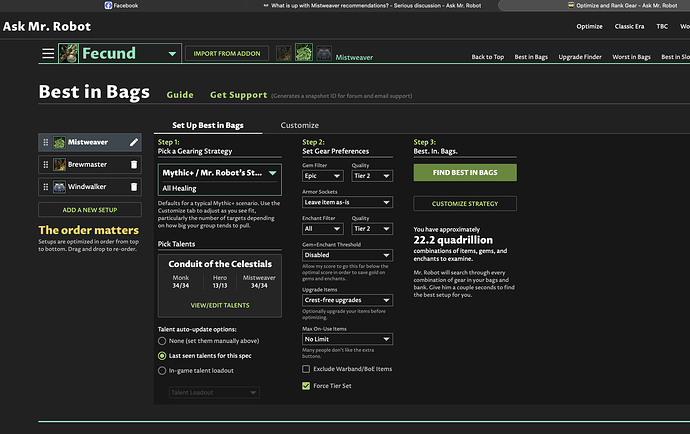This screenshot has width=690, height=434.
Task: Open the Gem Filter Epic dropdown
Action: [x=323, y=176]
